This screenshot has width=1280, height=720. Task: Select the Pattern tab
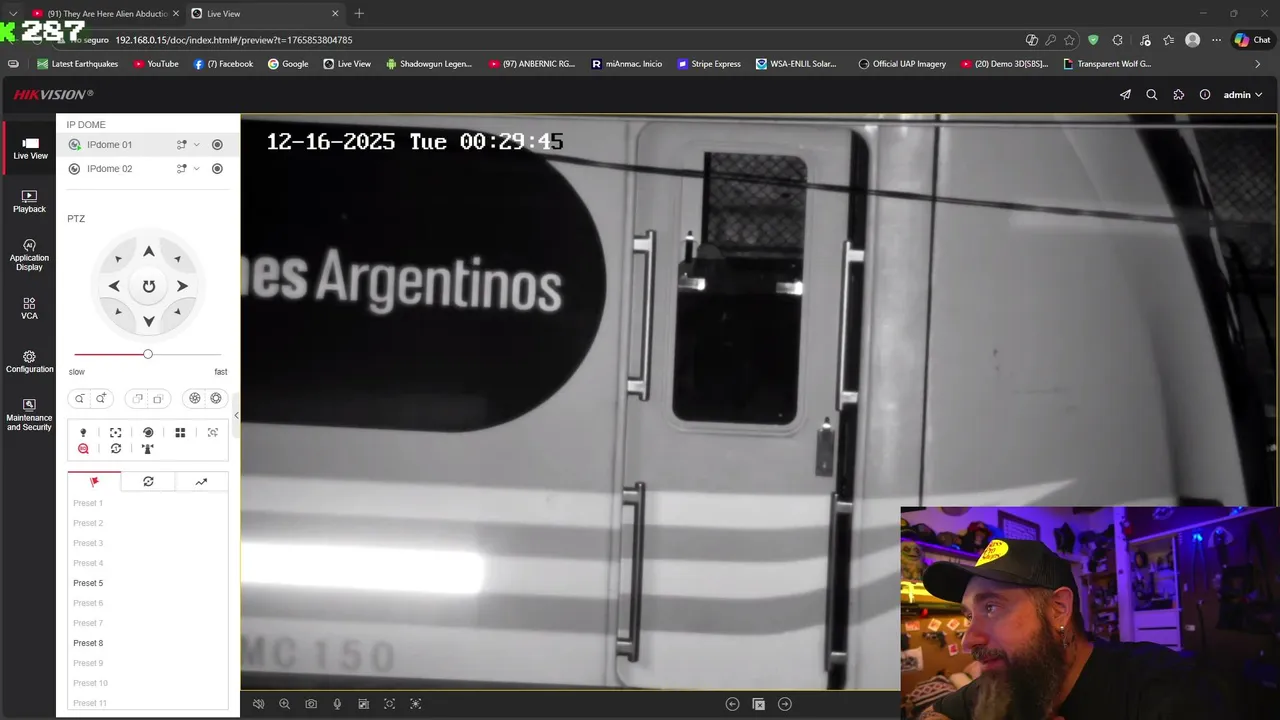point(201,482)
